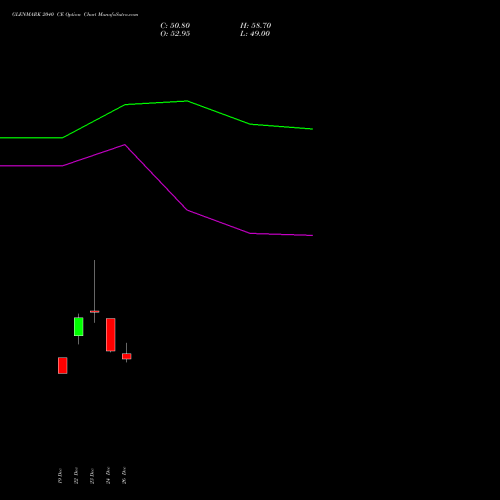The image size is (500, 500).
Task: Click the GLENMARK CE Option Chart title
Action: (75, 15)
